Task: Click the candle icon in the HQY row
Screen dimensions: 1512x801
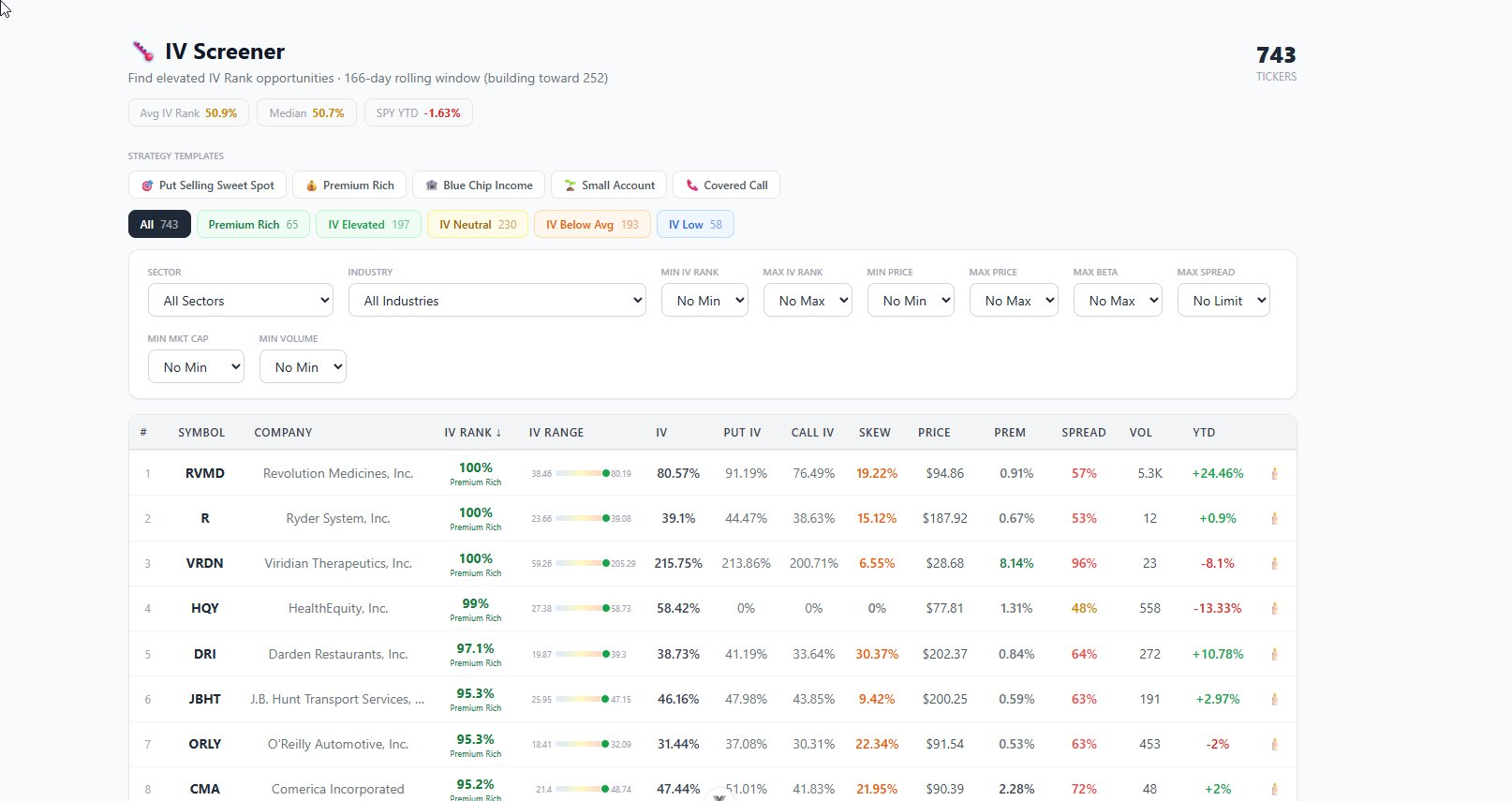Action: click(1274, 608)
